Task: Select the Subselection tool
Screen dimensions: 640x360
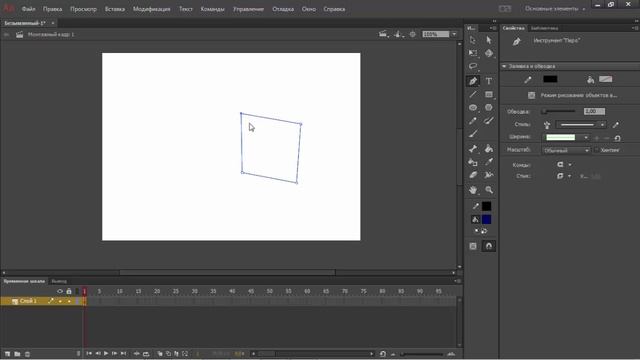Action: click(x=489, y=40)
